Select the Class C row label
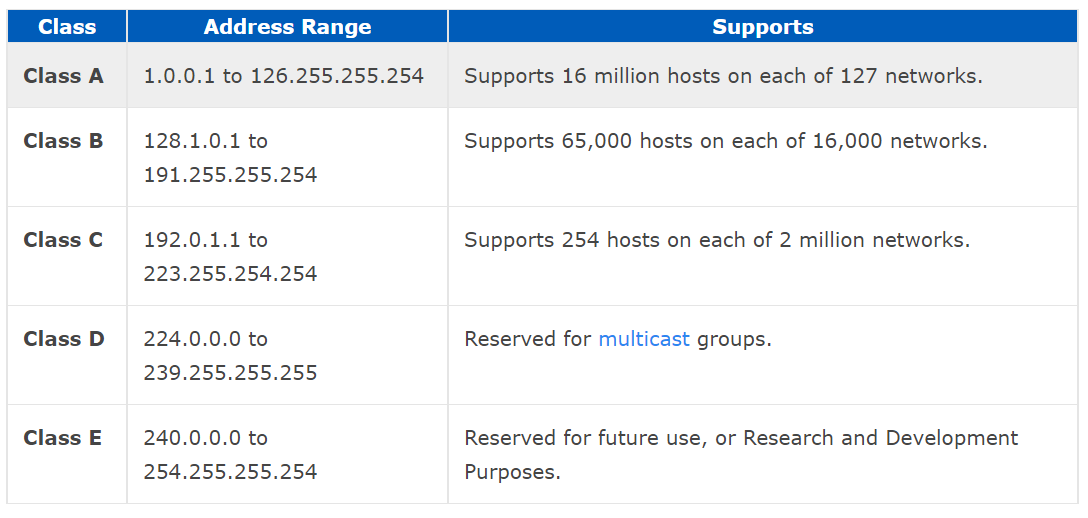The image size is (1088, 518). 63,240
